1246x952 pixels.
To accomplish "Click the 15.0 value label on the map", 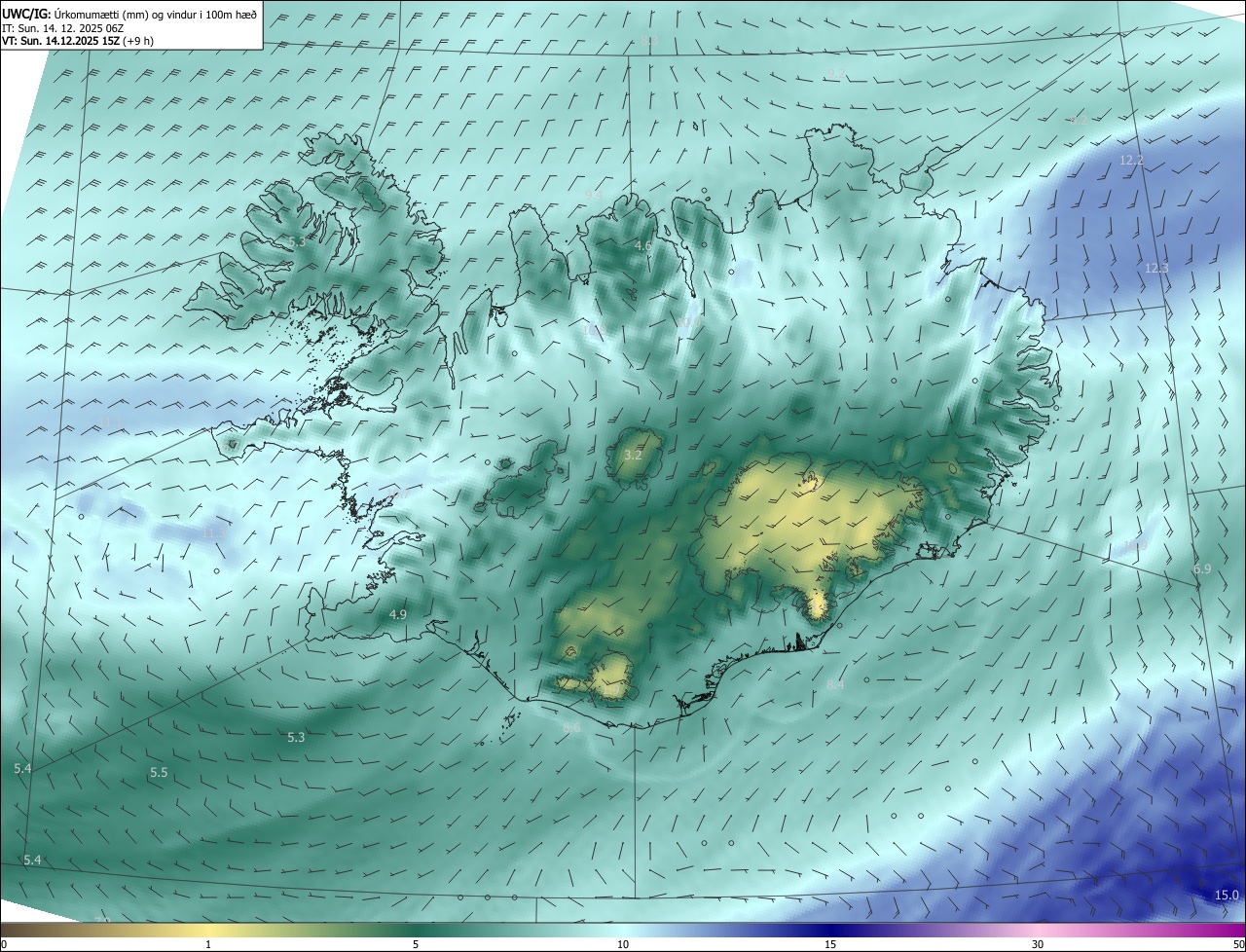I will click(1227, 895).
